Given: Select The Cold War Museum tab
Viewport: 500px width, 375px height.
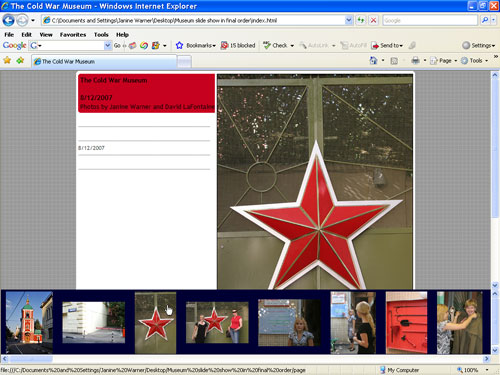Looking at the screenshot, I should 104,61.
